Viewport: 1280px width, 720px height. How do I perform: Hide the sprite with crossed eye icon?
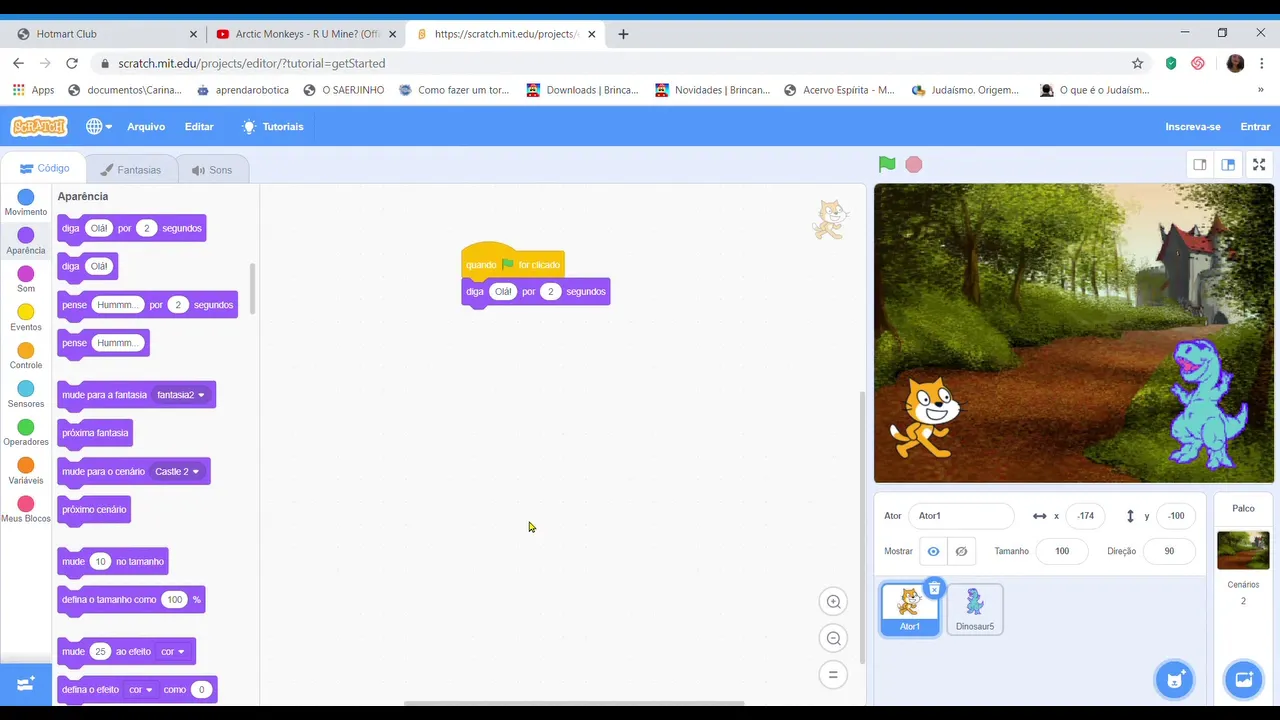[961, 551]
